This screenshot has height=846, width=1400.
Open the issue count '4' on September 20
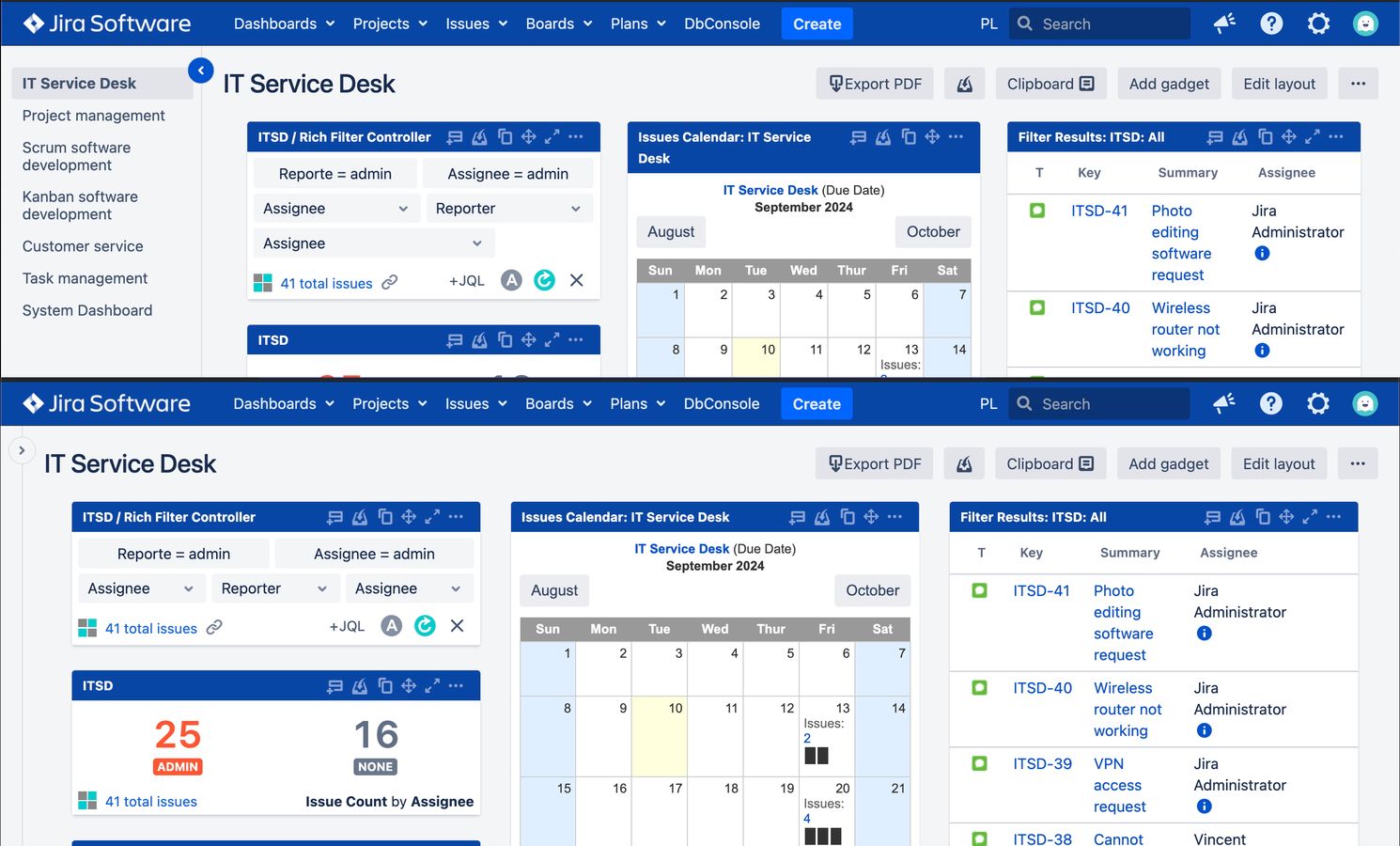[807, 819]
